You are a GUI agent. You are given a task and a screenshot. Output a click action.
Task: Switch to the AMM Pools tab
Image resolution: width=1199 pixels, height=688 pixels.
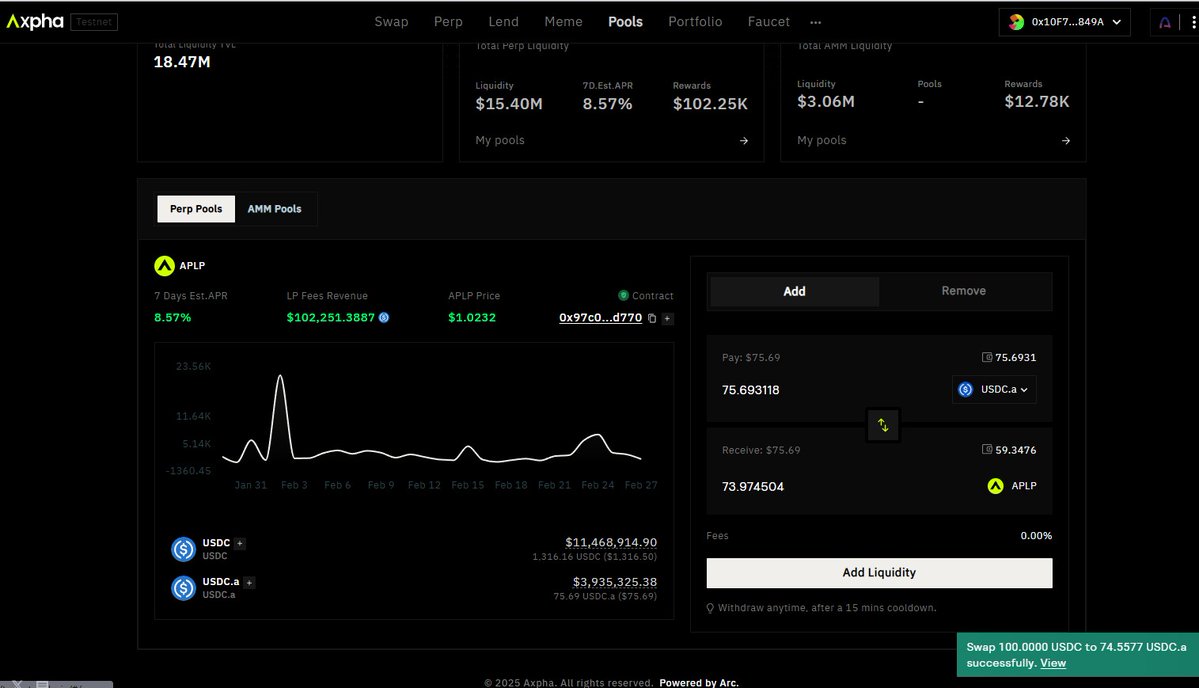(275, 209)
